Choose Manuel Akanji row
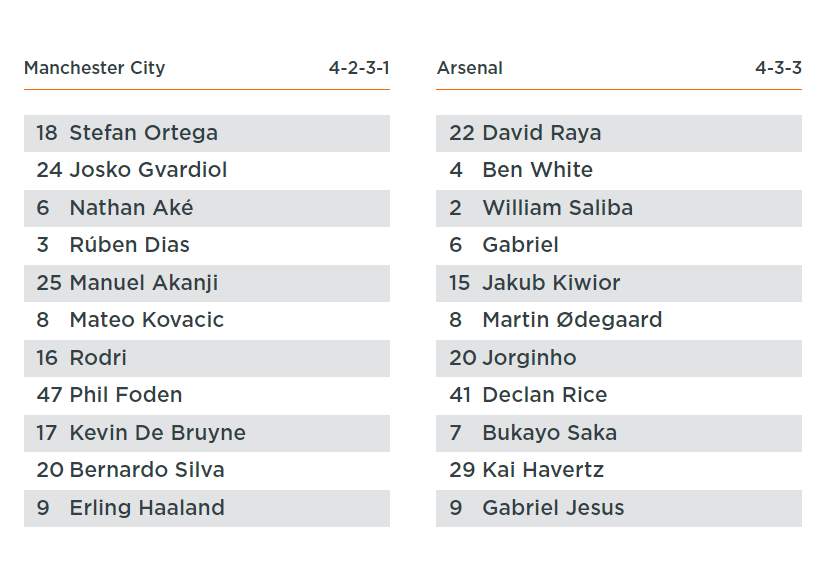827x574 pixels. (207, 283)
